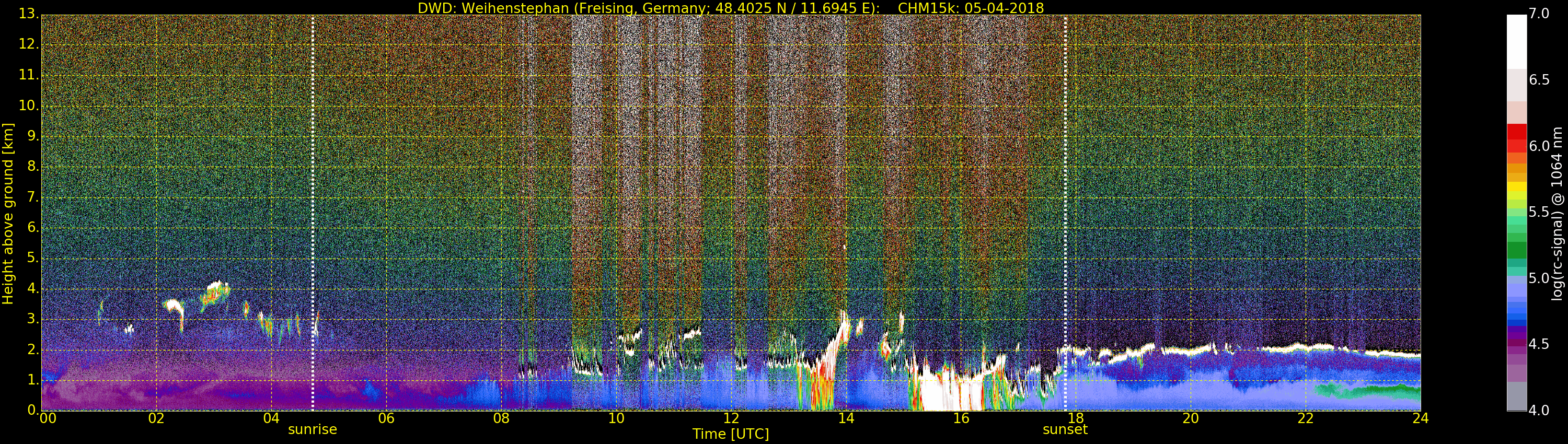Pick the '5.5' colorbar scale value
1568x444 pixels.
[x=1539, y=212]
